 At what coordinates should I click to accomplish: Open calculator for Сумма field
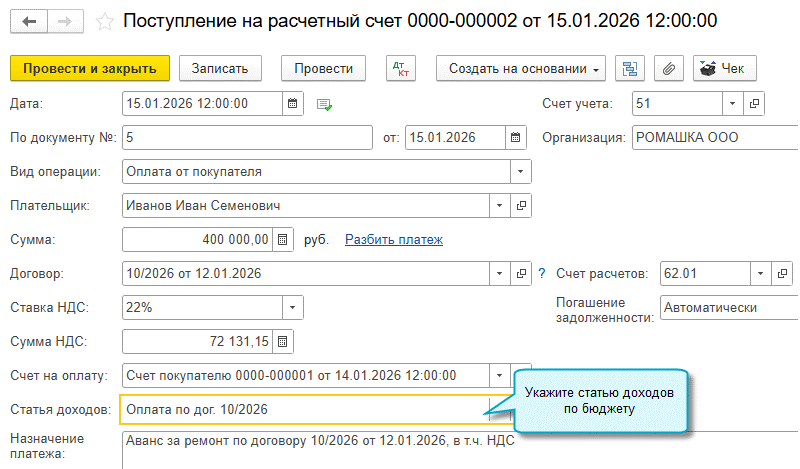283,239
